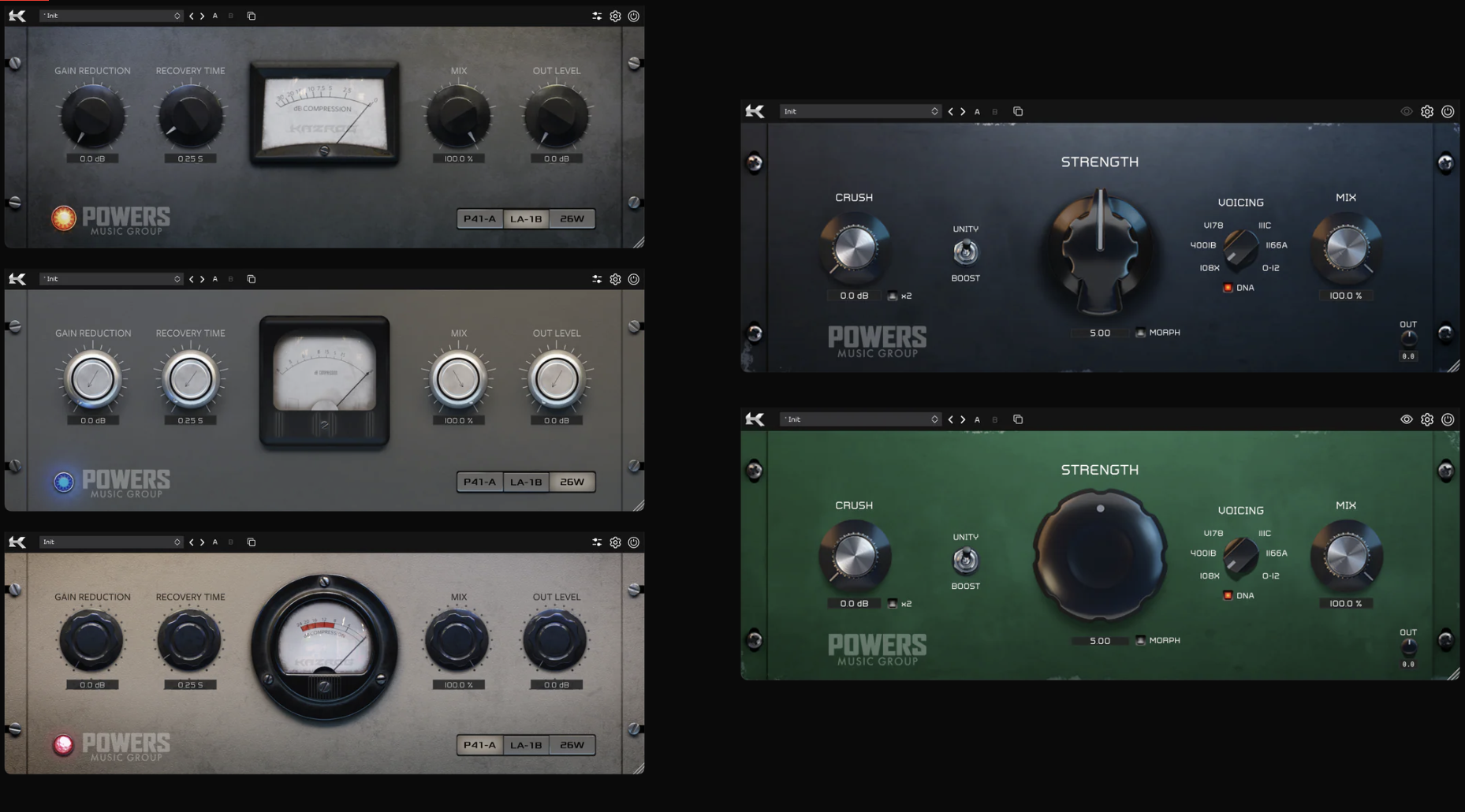Open the Init preset dropdown in gray compressor plugin
Viewport: 1465px width, 812px height.
pos(111,279)
